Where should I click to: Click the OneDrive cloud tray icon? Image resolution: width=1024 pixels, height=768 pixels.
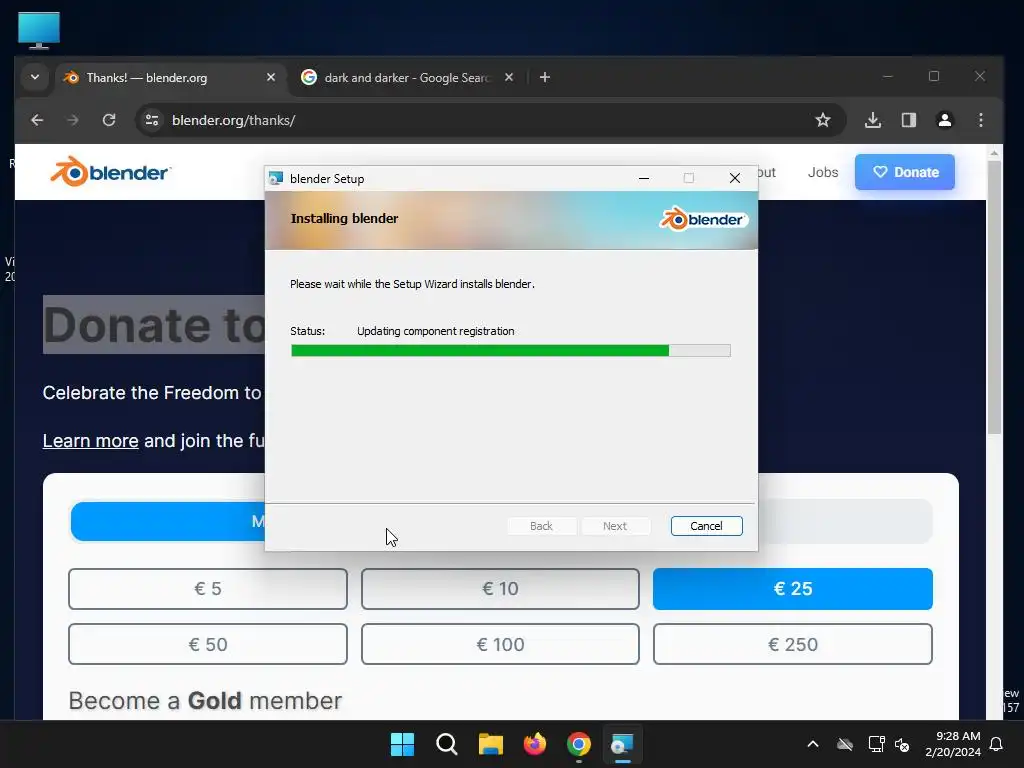(845, 744)
